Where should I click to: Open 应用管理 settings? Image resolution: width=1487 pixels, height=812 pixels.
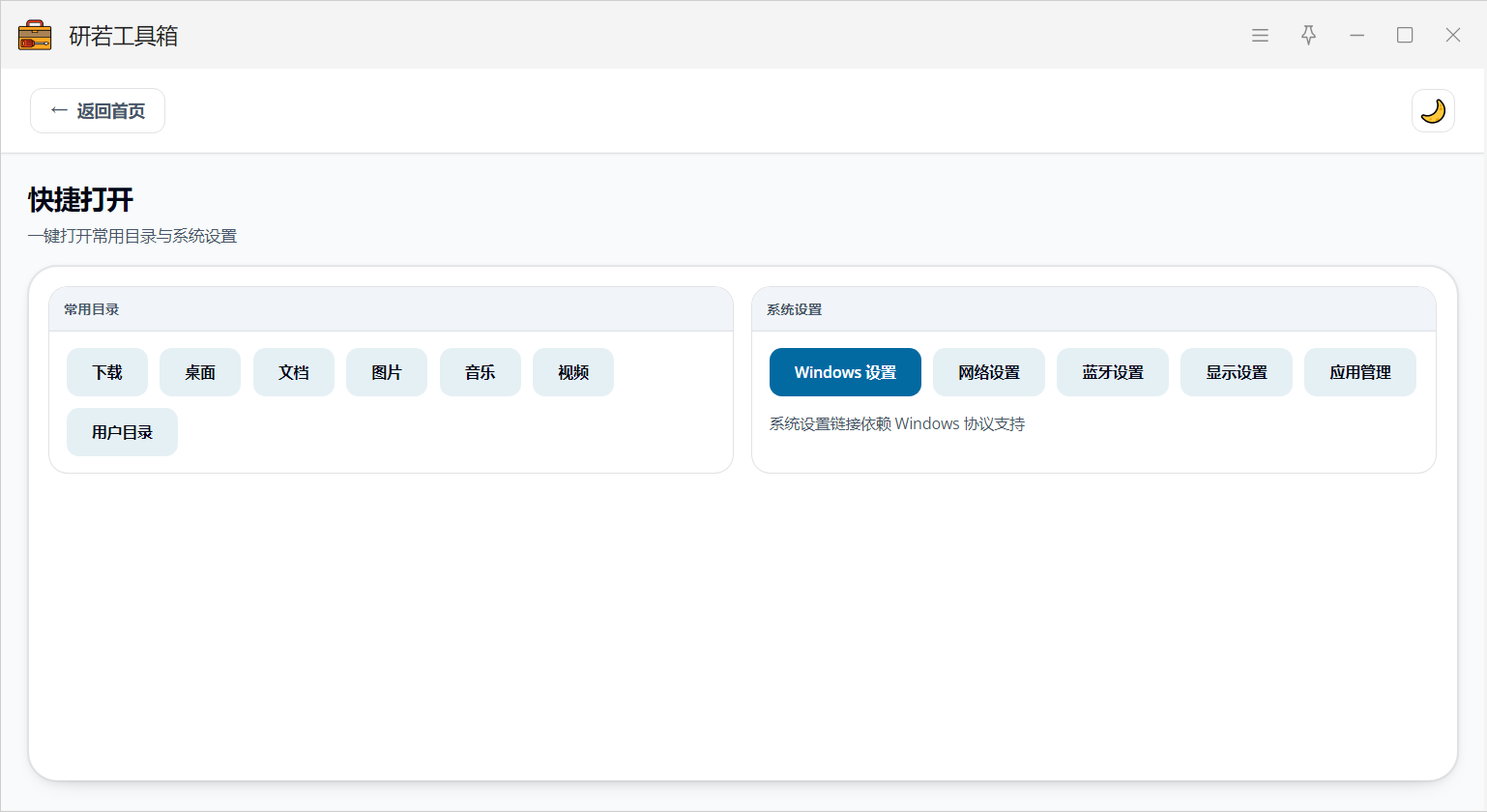coord(1360,372)
